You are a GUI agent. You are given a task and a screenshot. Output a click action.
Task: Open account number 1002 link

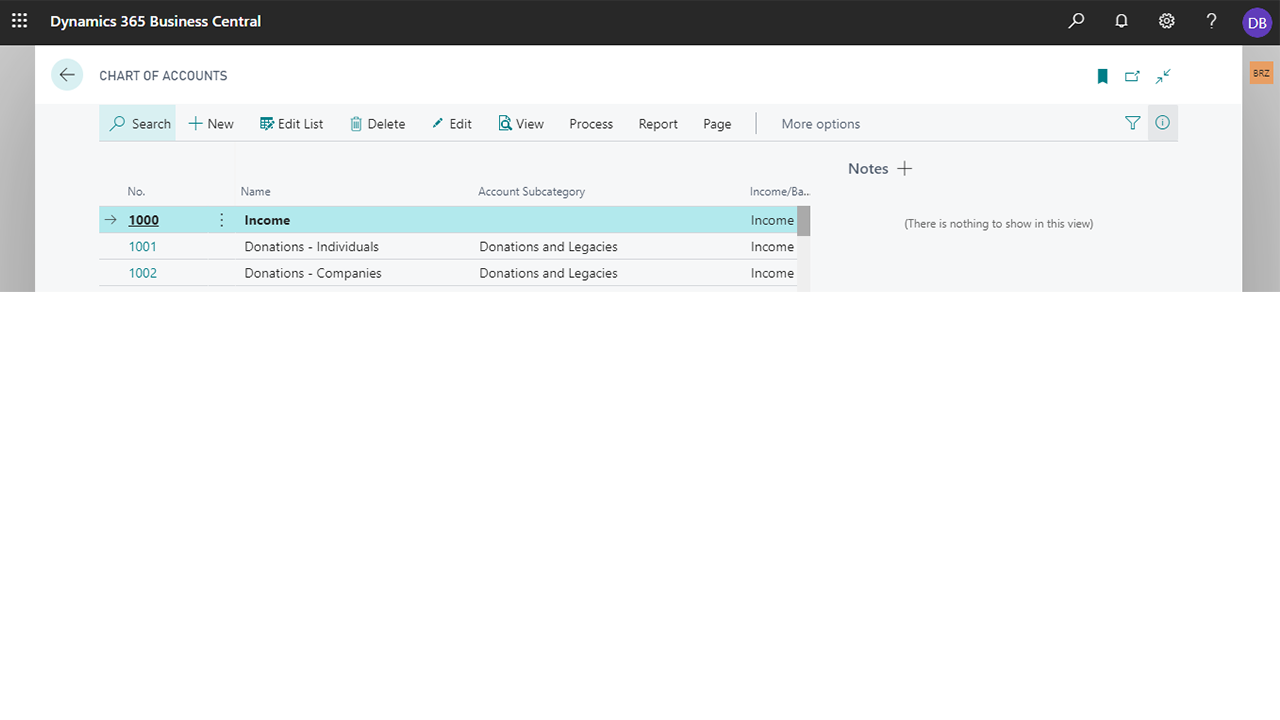[143, 273]
